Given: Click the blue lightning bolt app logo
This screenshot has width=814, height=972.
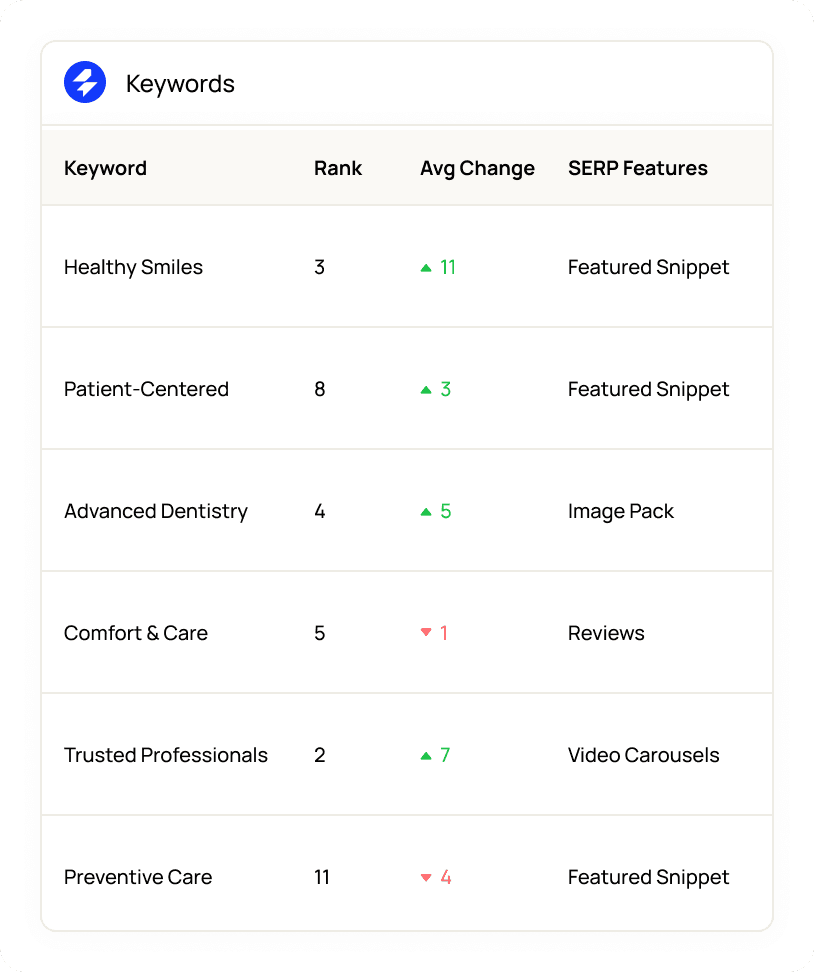Looking at the screenshot, I should (x=85, y=82).
